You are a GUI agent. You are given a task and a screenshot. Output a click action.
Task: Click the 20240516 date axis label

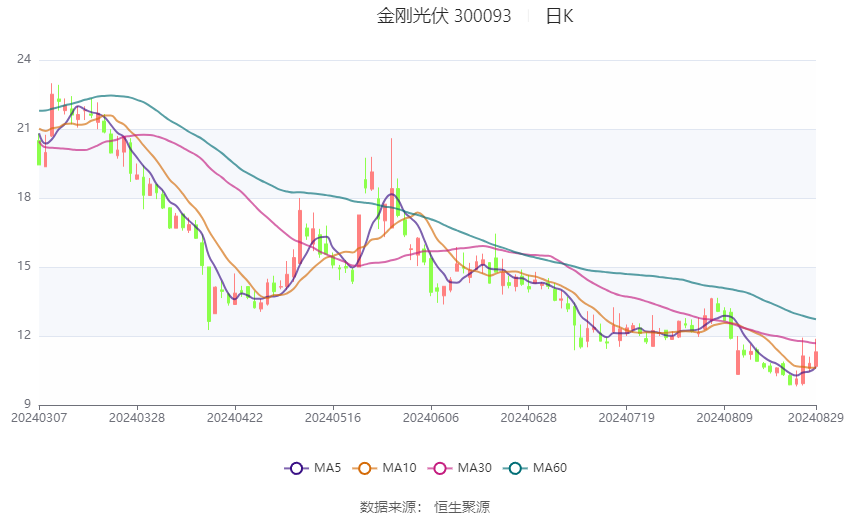coord(333,418)
